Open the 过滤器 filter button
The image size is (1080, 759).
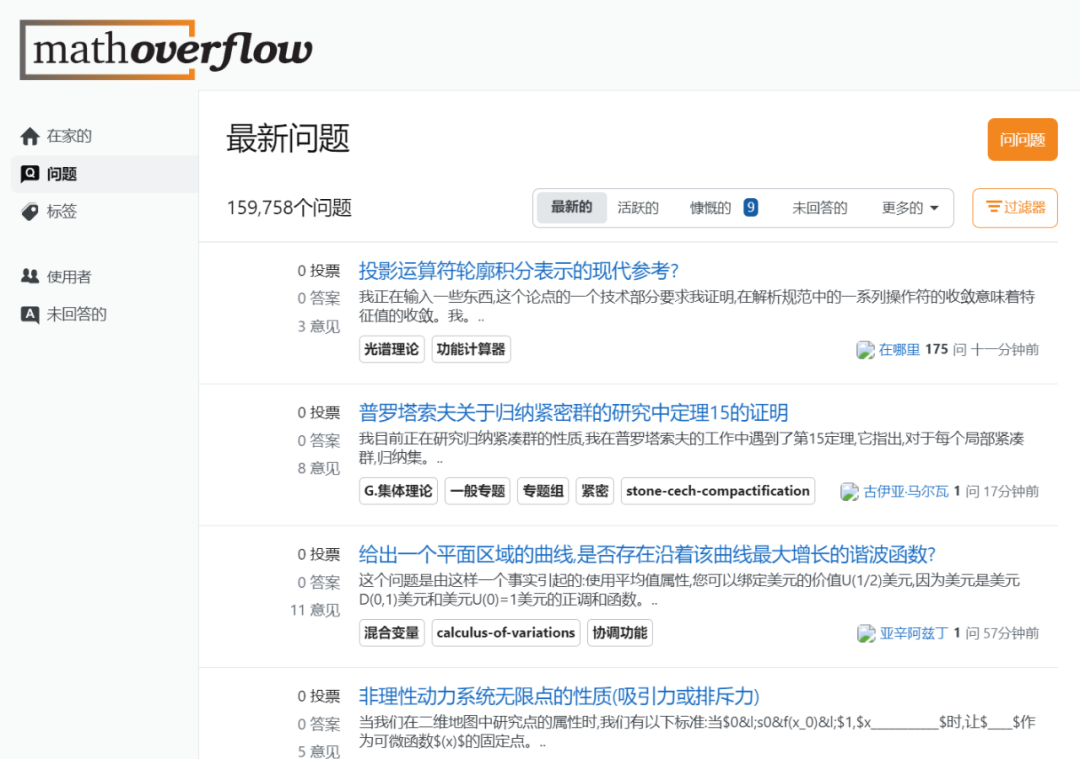click(x=1015, y=207)
